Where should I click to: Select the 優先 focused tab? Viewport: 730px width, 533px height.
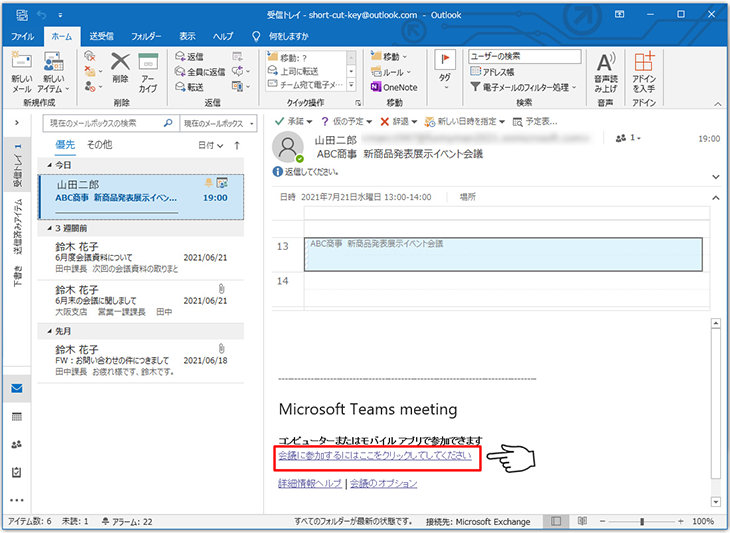pyautogui.click(x=65, y=145)
